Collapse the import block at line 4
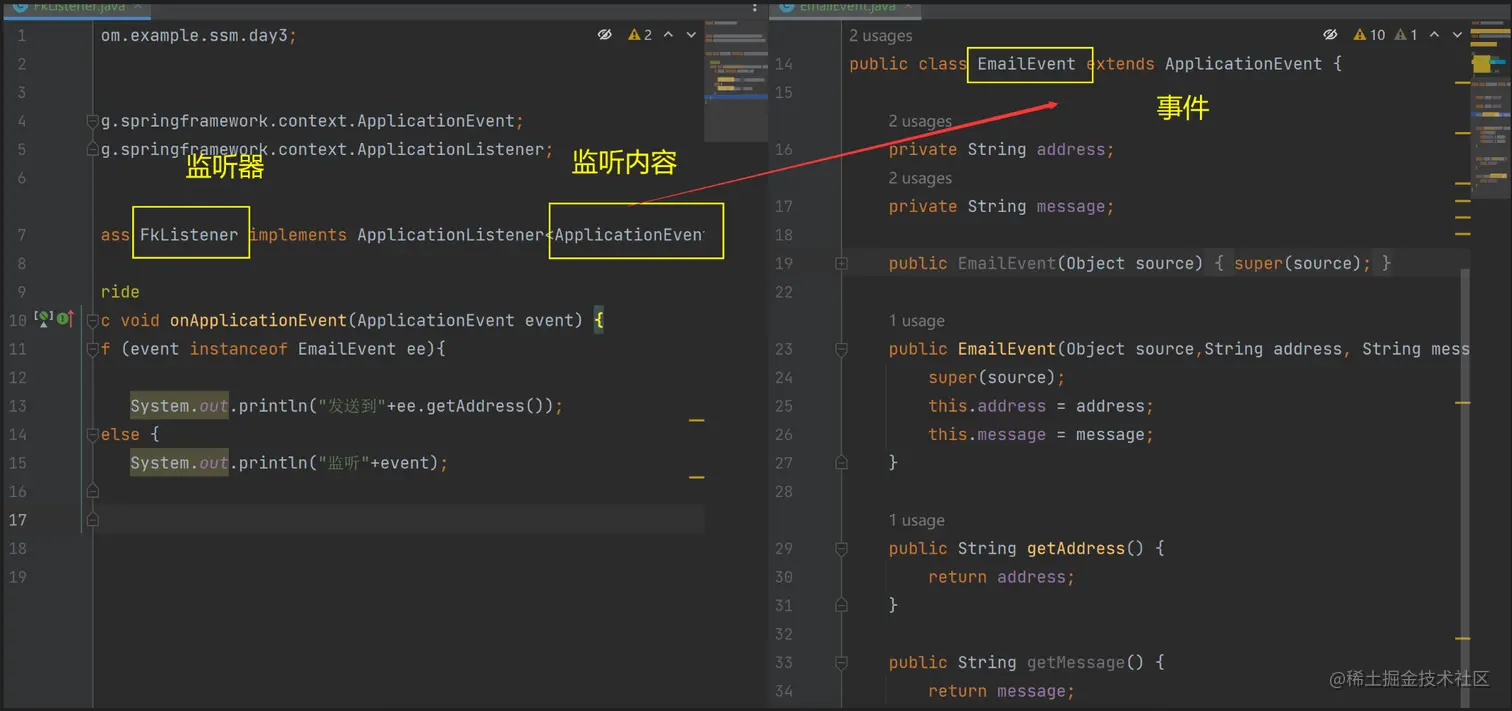 coord(92,121)
